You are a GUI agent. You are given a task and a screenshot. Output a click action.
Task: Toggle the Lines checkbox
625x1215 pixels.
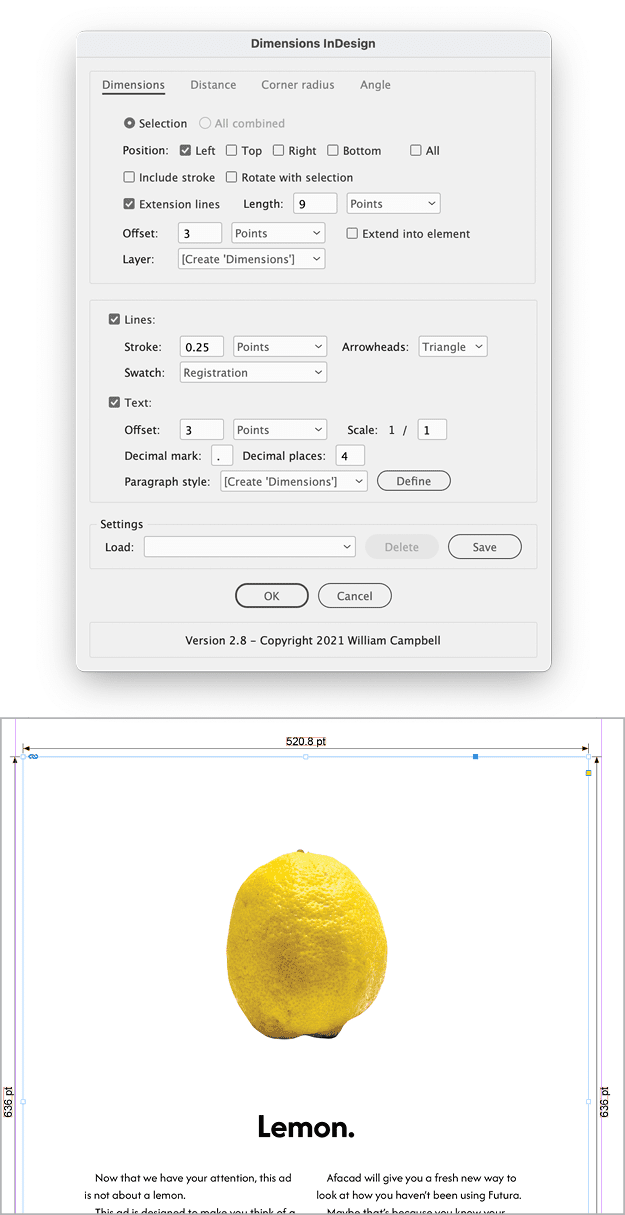(114, 320)
